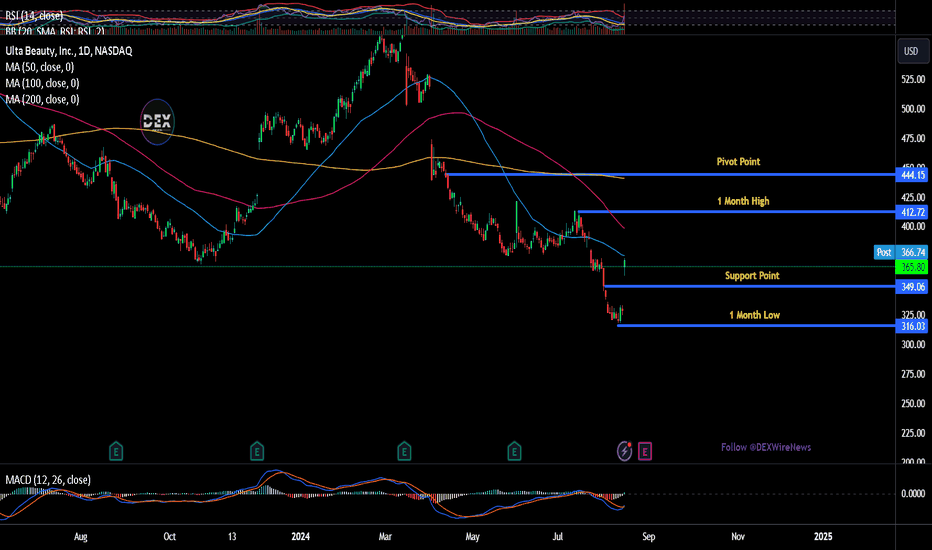The image size is (932, 550).
Task: Click the Mar label on time axis
Action: (x=385, y=536)
